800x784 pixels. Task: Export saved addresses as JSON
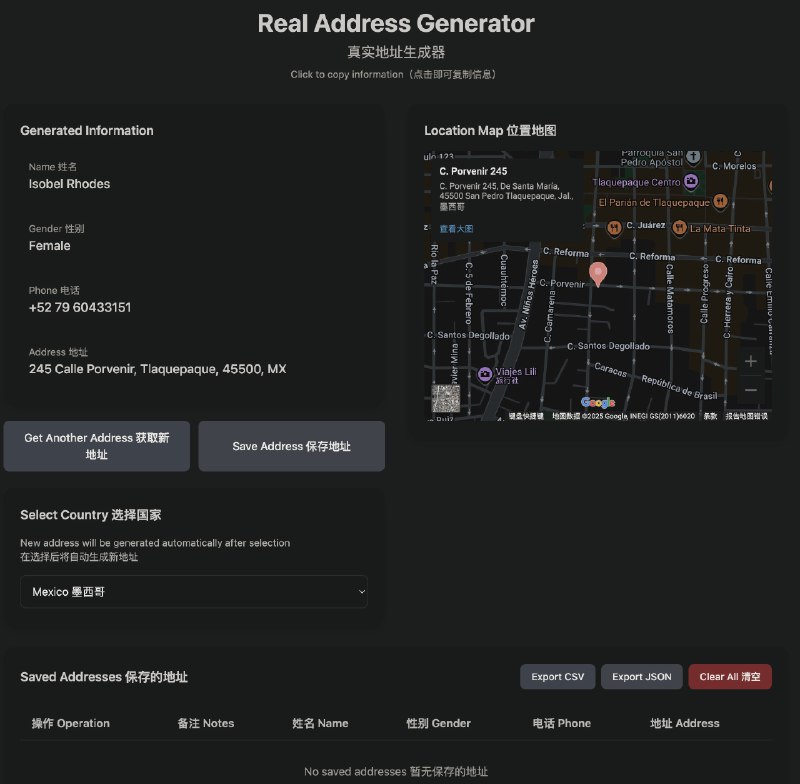tap(641, 676)
